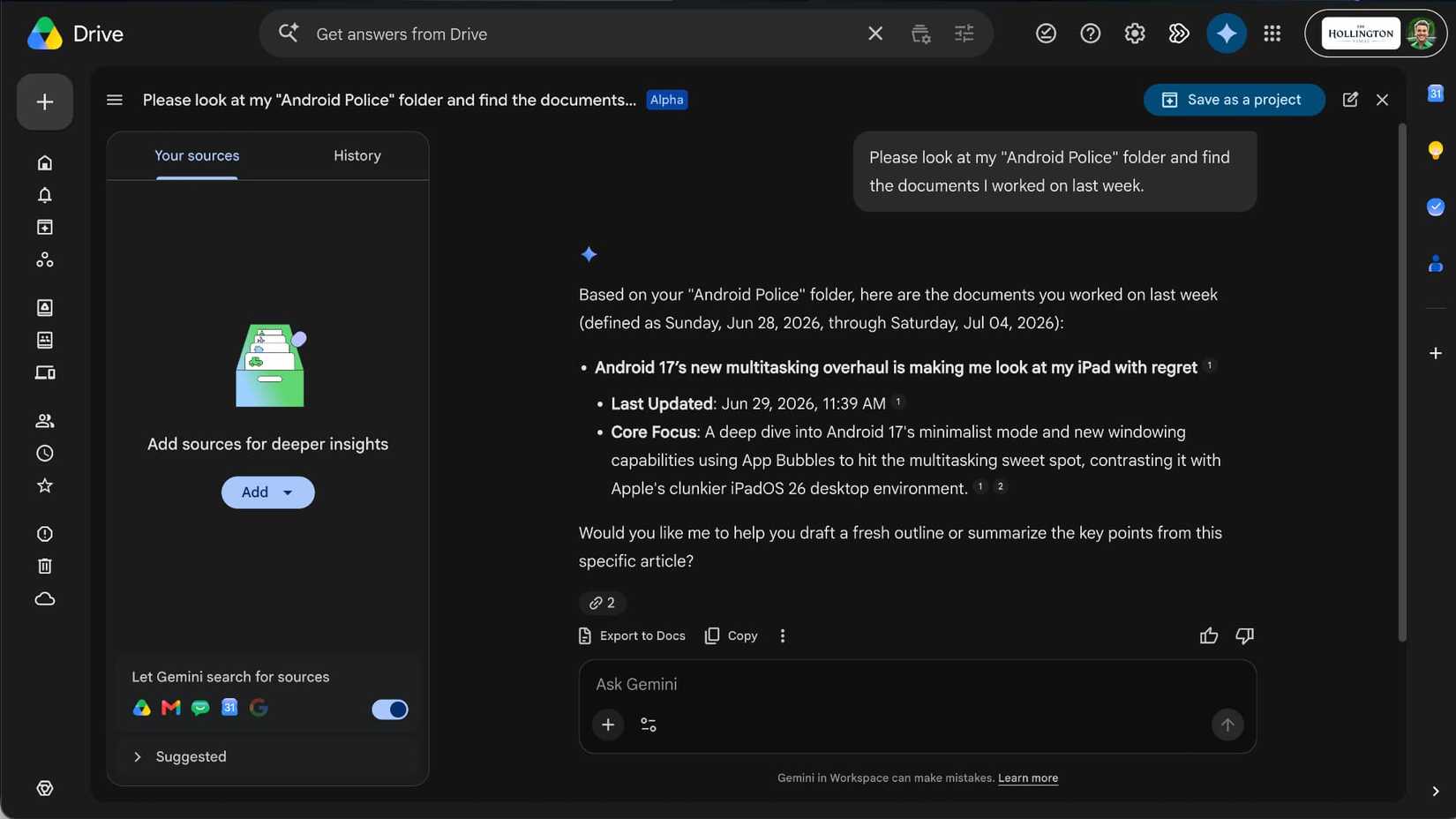The height and width of the screenshot is (819, 1456).
Task: Click Export to Docs
Action: coord(632,635)
